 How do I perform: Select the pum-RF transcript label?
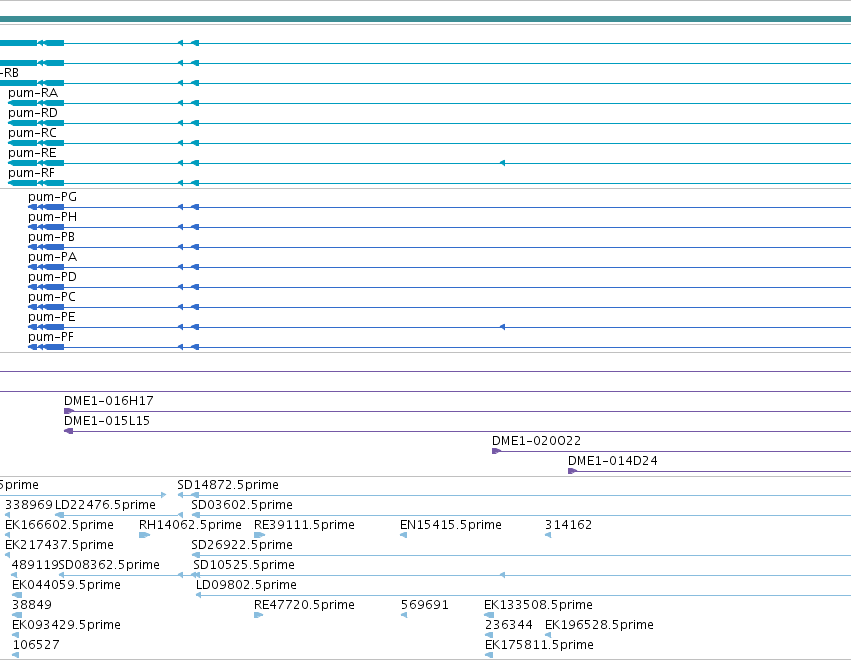[31, 173]
